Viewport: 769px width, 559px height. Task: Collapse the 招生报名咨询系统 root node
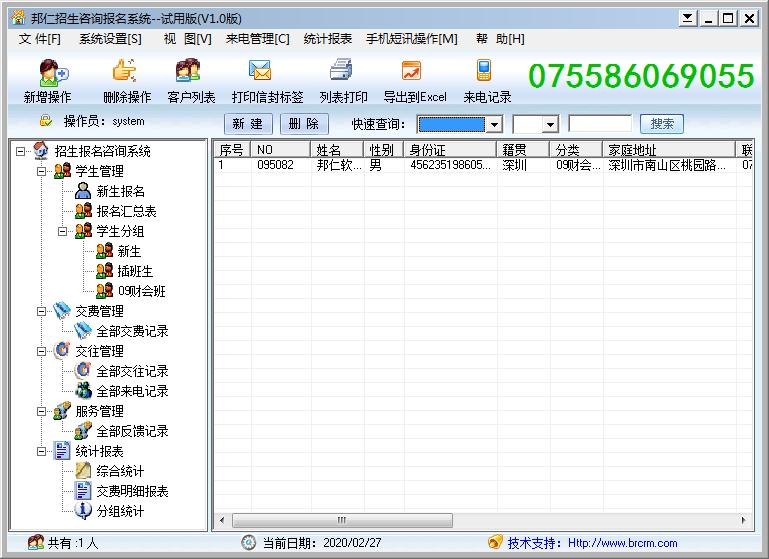(20, 151)
